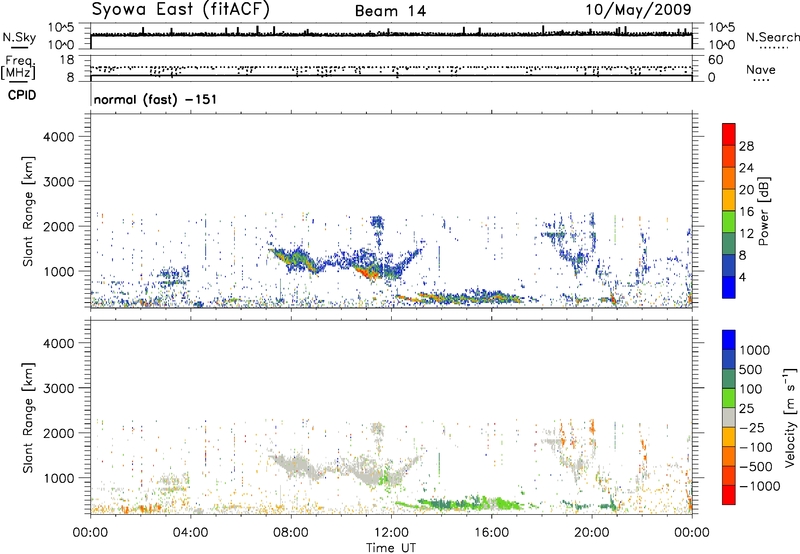Click the gray segment of the Velocity color bar
800x554 pixels.
(x=729, y=418)
